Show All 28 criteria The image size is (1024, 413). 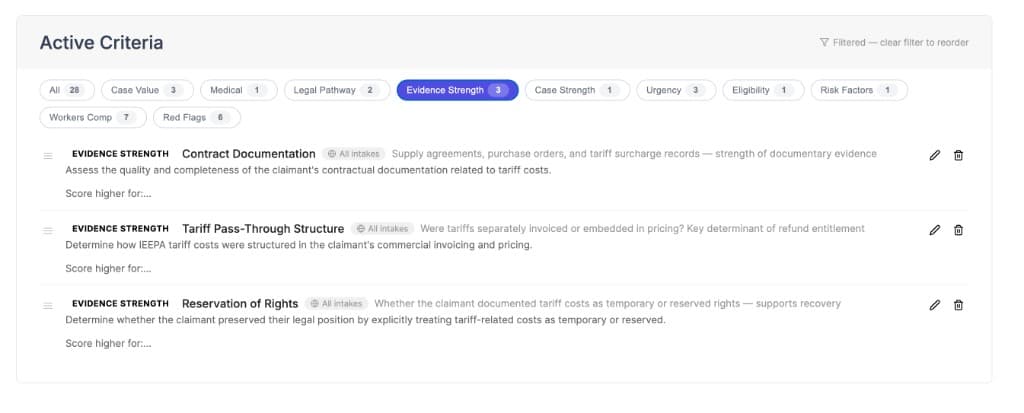click(x=67, y=90)
